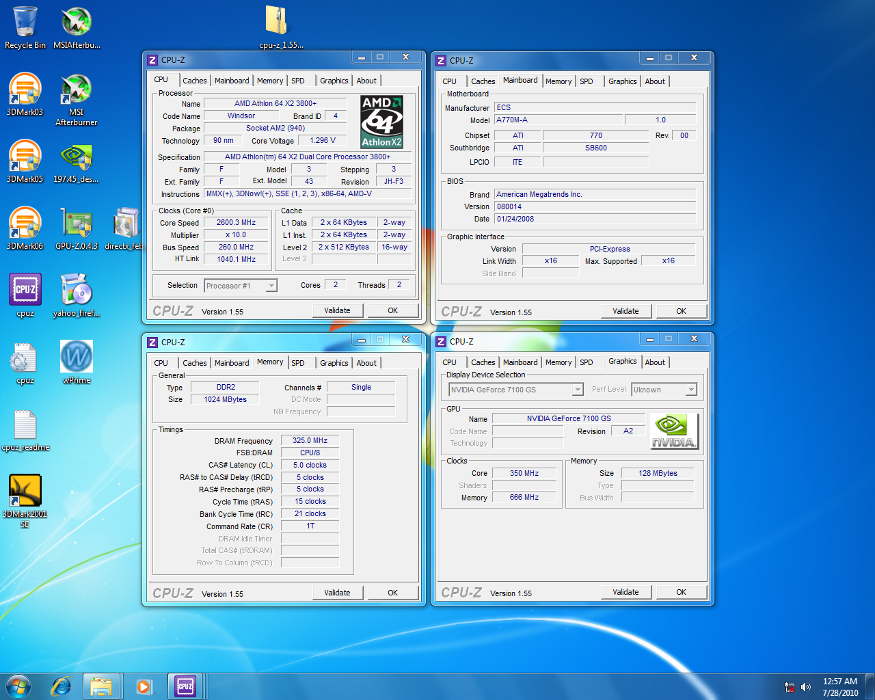Select the CPU-Z taskbar button

[x=185, y=686]
